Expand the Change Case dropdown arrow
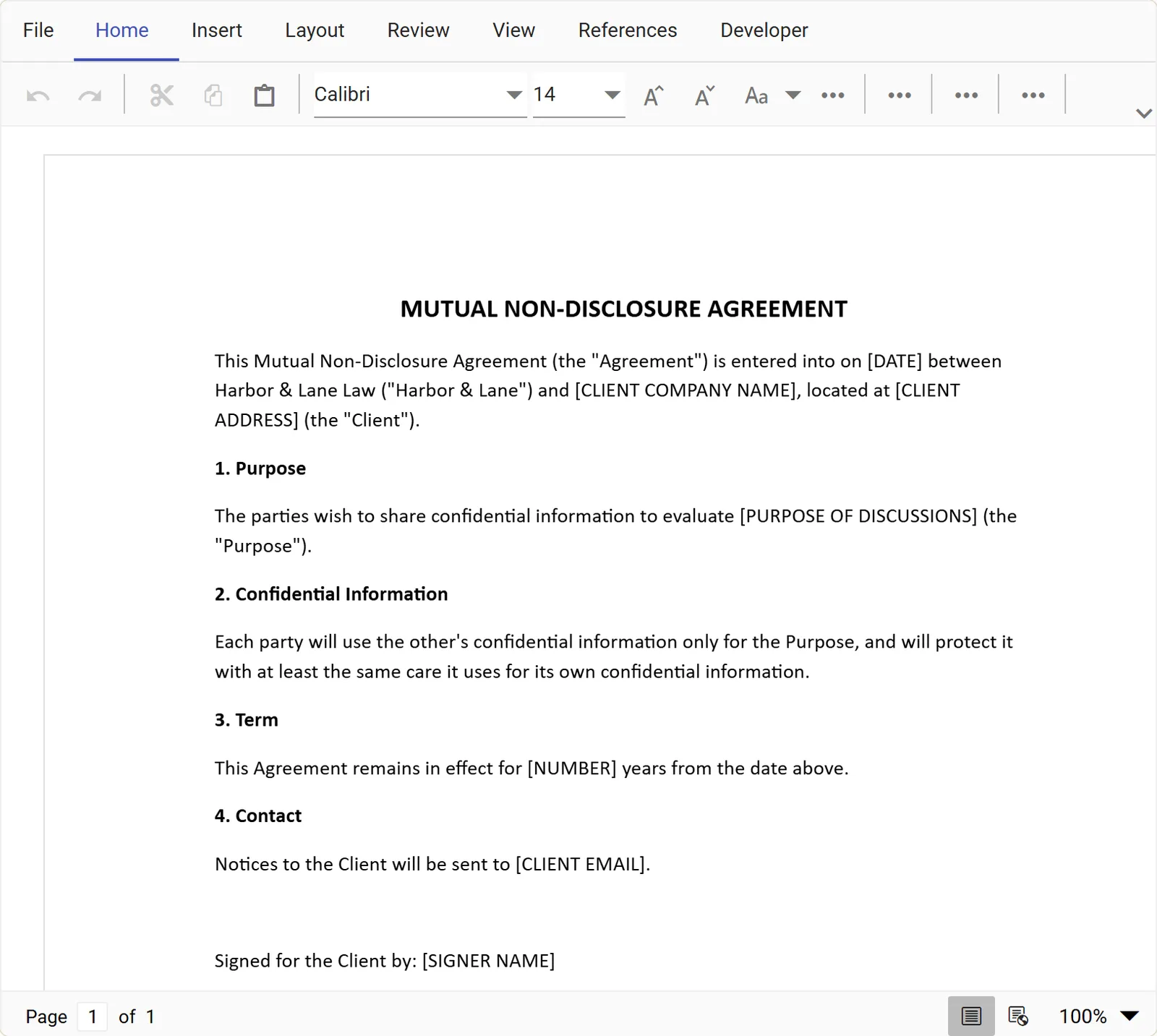Viewport: 1157px width, 1036px height. (793, 95)
